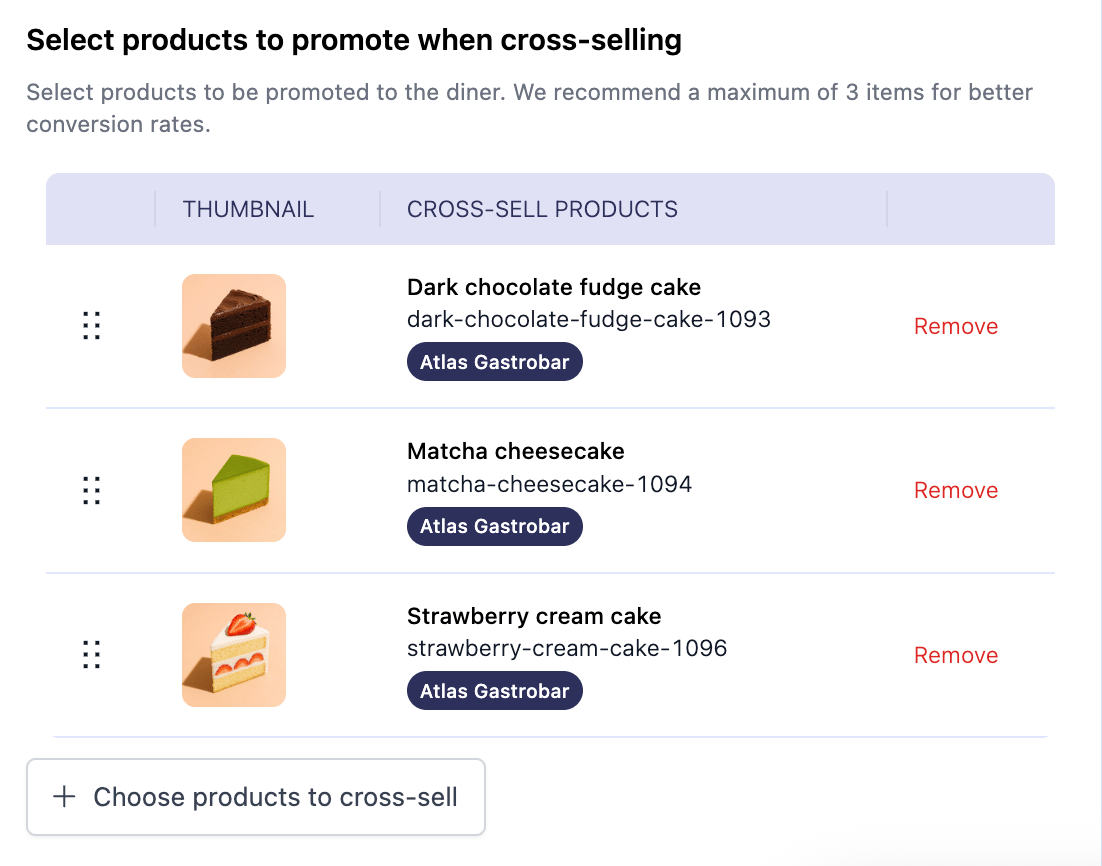Screen dimensions: 1102x866
Task: Remove Dark chocolate fudge cake from list
Action: point(956,326)
